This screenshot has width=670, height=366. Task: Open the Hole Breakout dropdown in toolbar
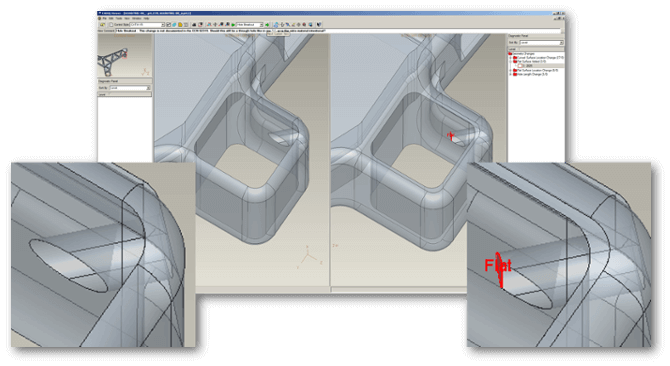click(250, 24)
